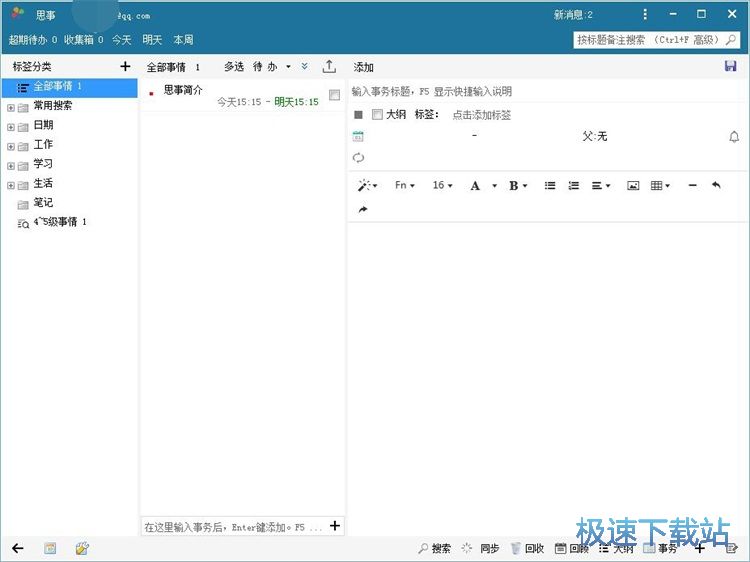Click the save icon in editor header
This screenshot has height=562, width=750.
(x=730, y=66)
